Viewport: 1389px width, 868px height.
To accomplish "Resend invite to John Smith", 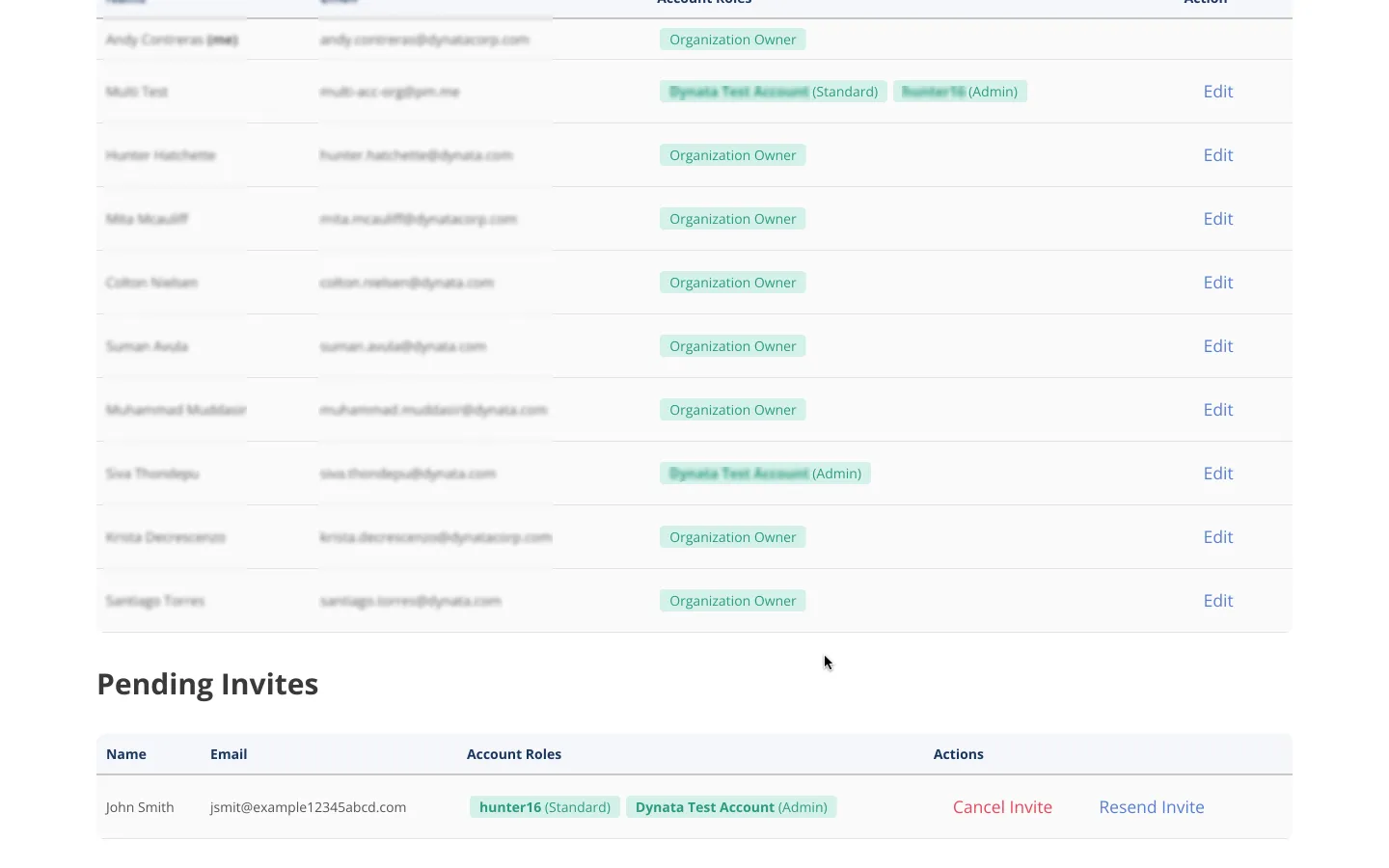I will (x=1151, y=807).
